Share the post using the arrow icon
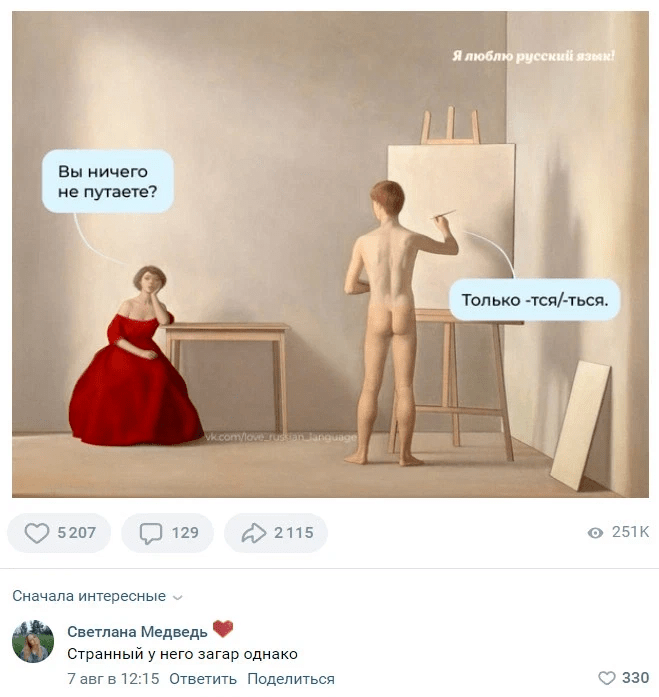 pyautogui.click(x=253, y=533)
